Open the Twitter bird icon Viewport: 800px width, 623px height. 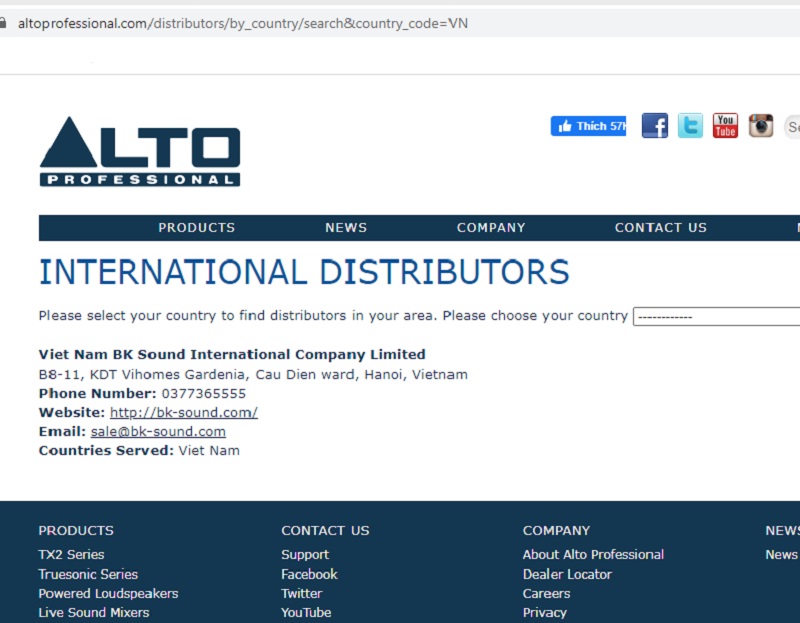[x=690, y=126]
